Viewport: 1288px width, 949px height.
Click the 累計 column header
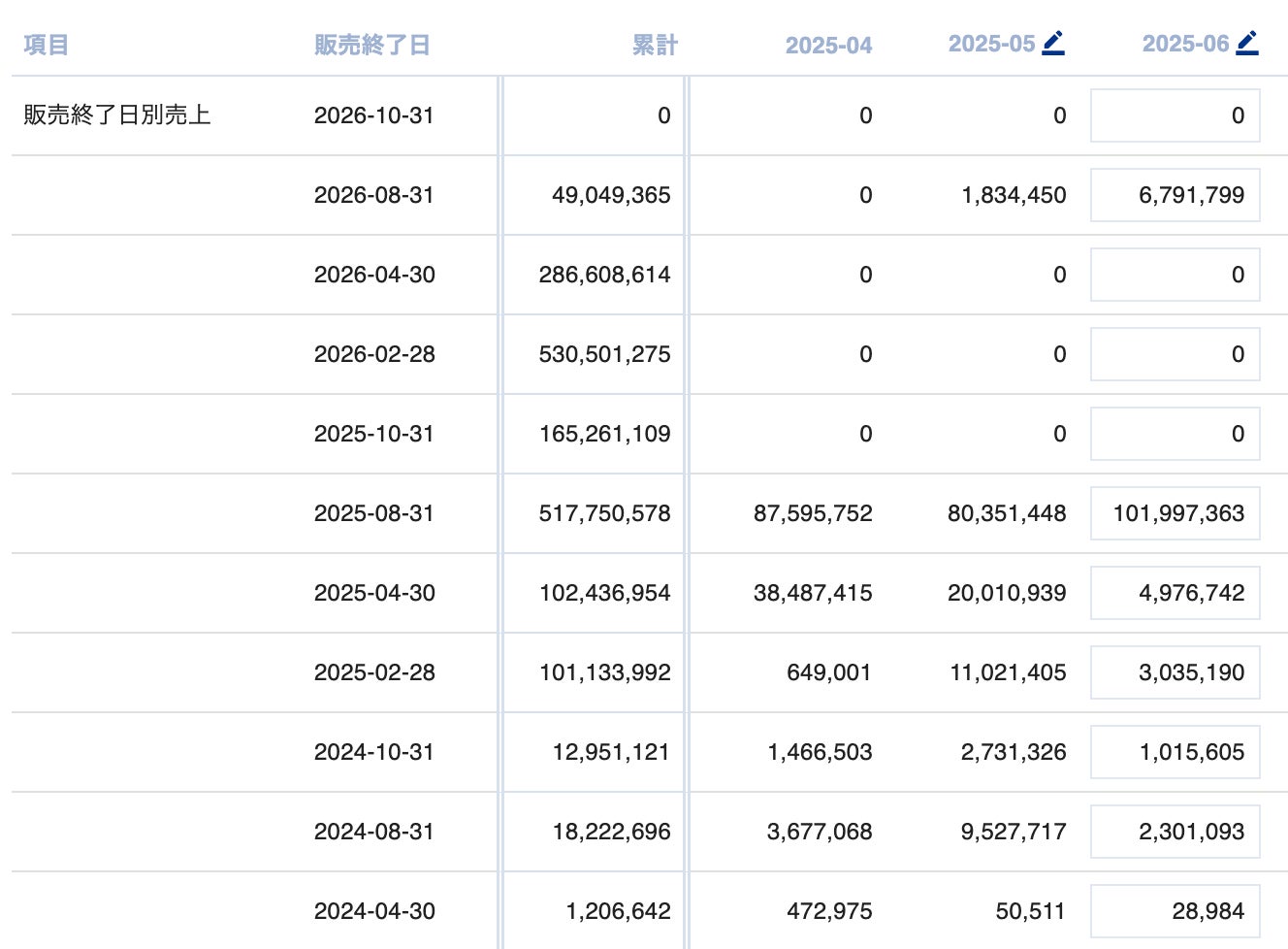pos(655,45)
